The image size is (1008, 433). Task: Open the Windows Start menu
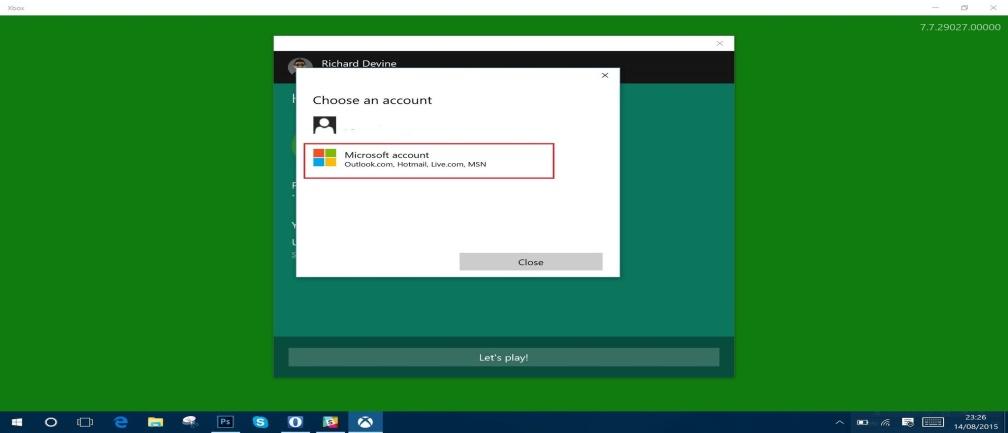click(17, 422)
